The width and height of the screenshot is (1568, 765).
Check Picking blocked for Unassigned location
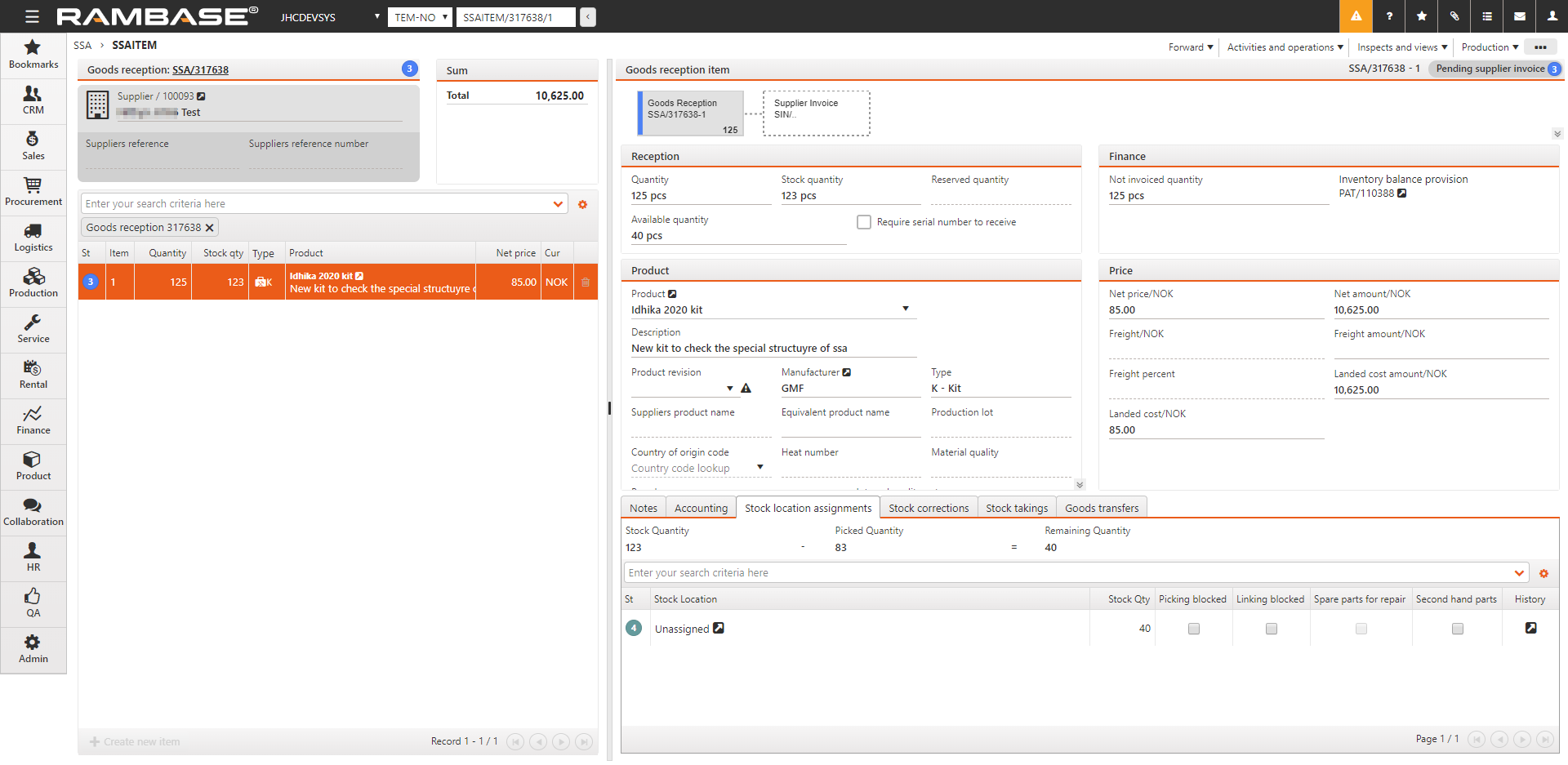(1193, 629)
